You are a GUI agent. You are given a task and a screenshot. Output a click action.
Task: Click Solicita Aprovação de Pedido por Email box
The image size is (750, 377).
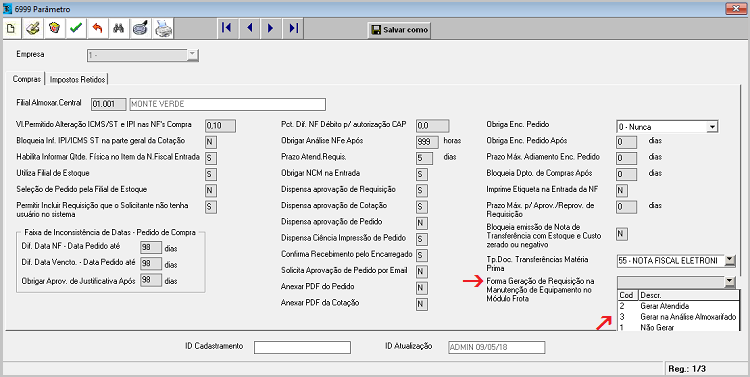click(421, 272)
